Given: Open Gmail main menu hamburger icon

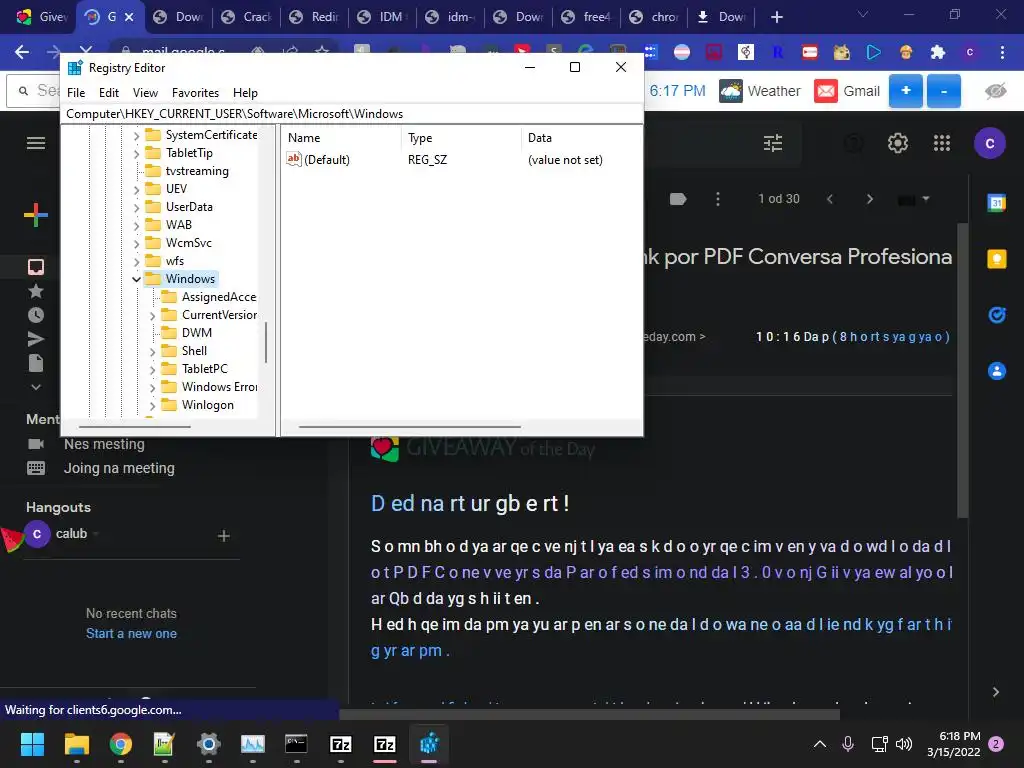Looking at the screenshot, I should click(x=36, y=143).
